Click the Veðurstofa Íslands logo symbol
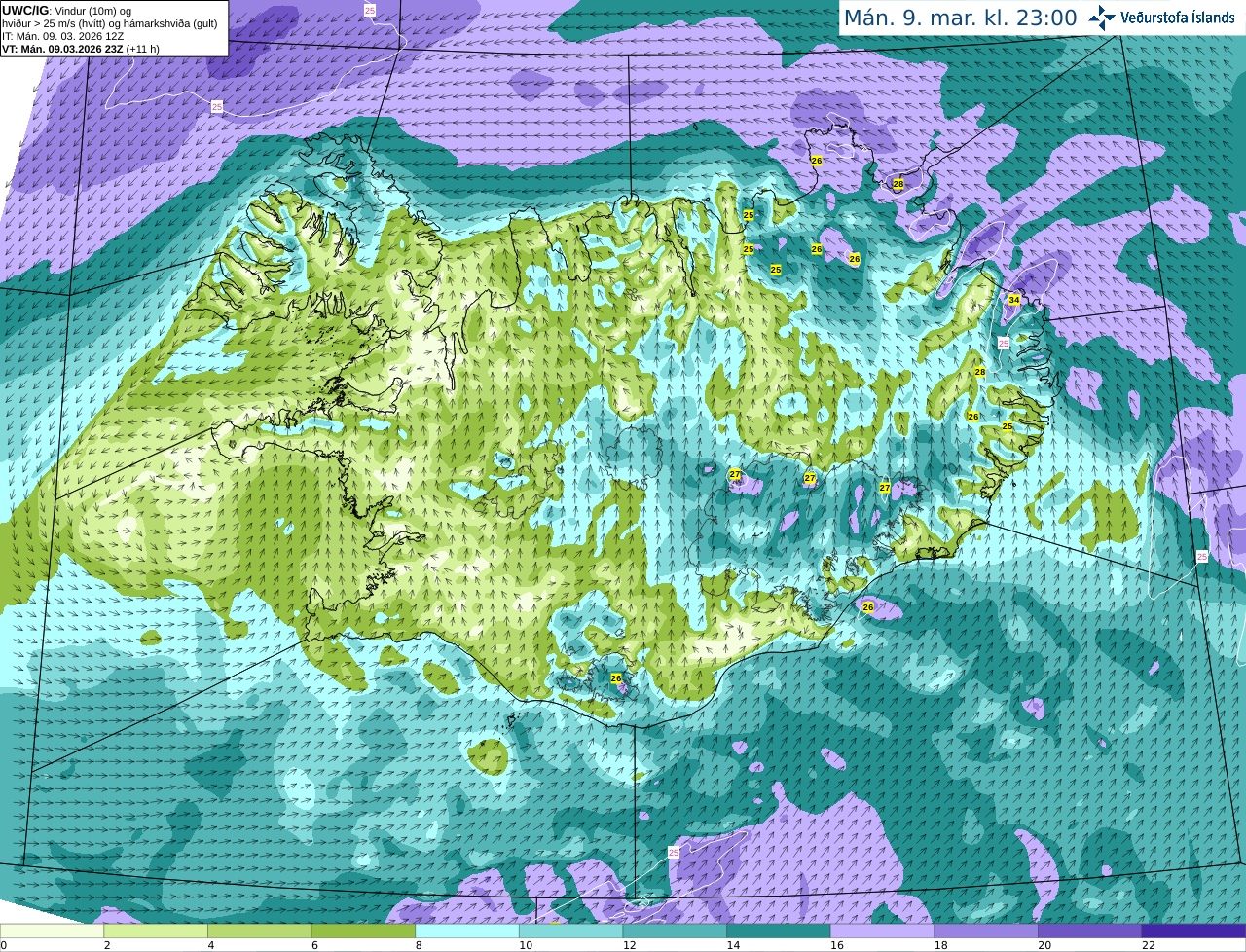 pos(1102,18)
